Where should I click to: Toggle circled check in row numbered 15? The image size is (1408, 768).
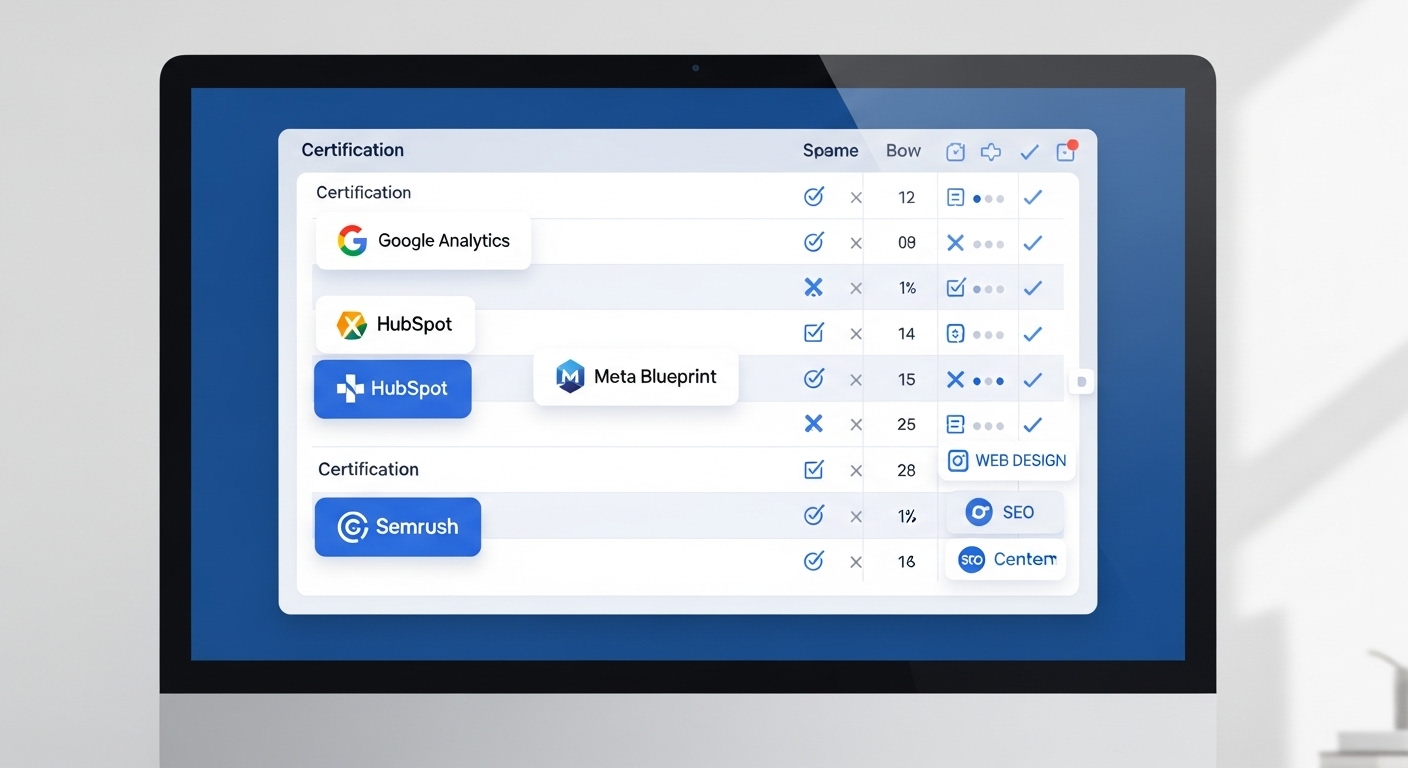pos(814,379)
